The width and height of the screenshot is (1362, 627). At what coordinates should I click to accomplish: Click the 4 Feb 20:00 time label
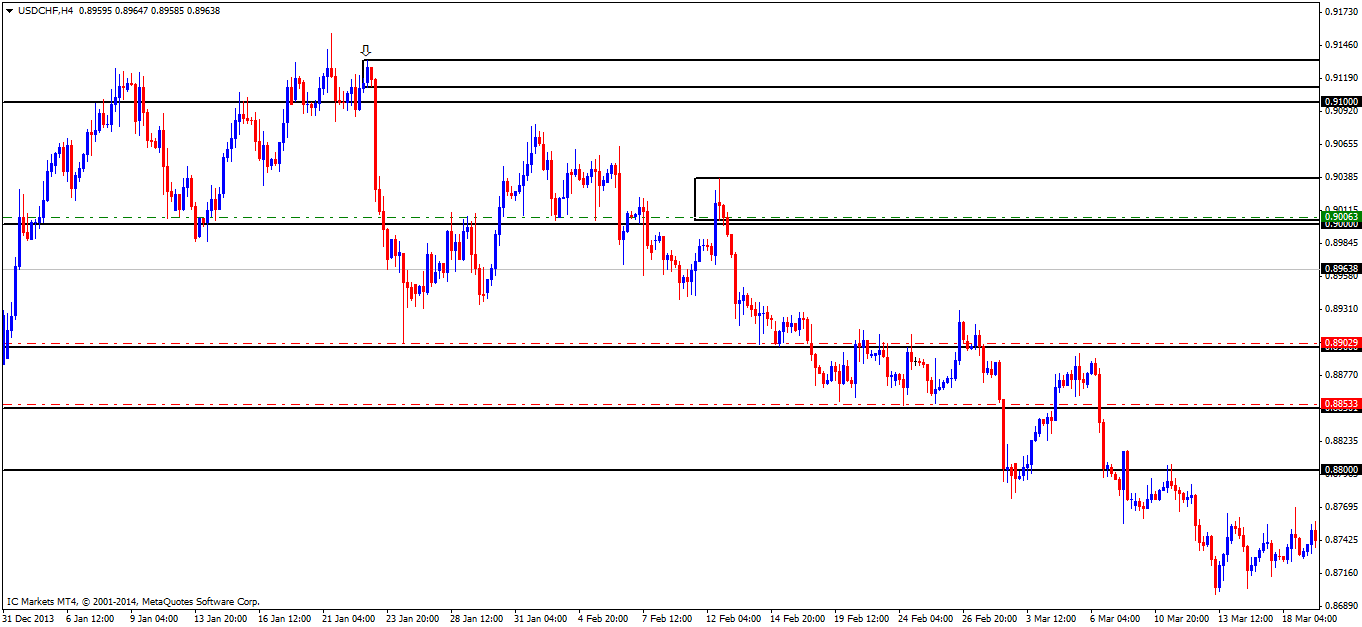(604, 618)
